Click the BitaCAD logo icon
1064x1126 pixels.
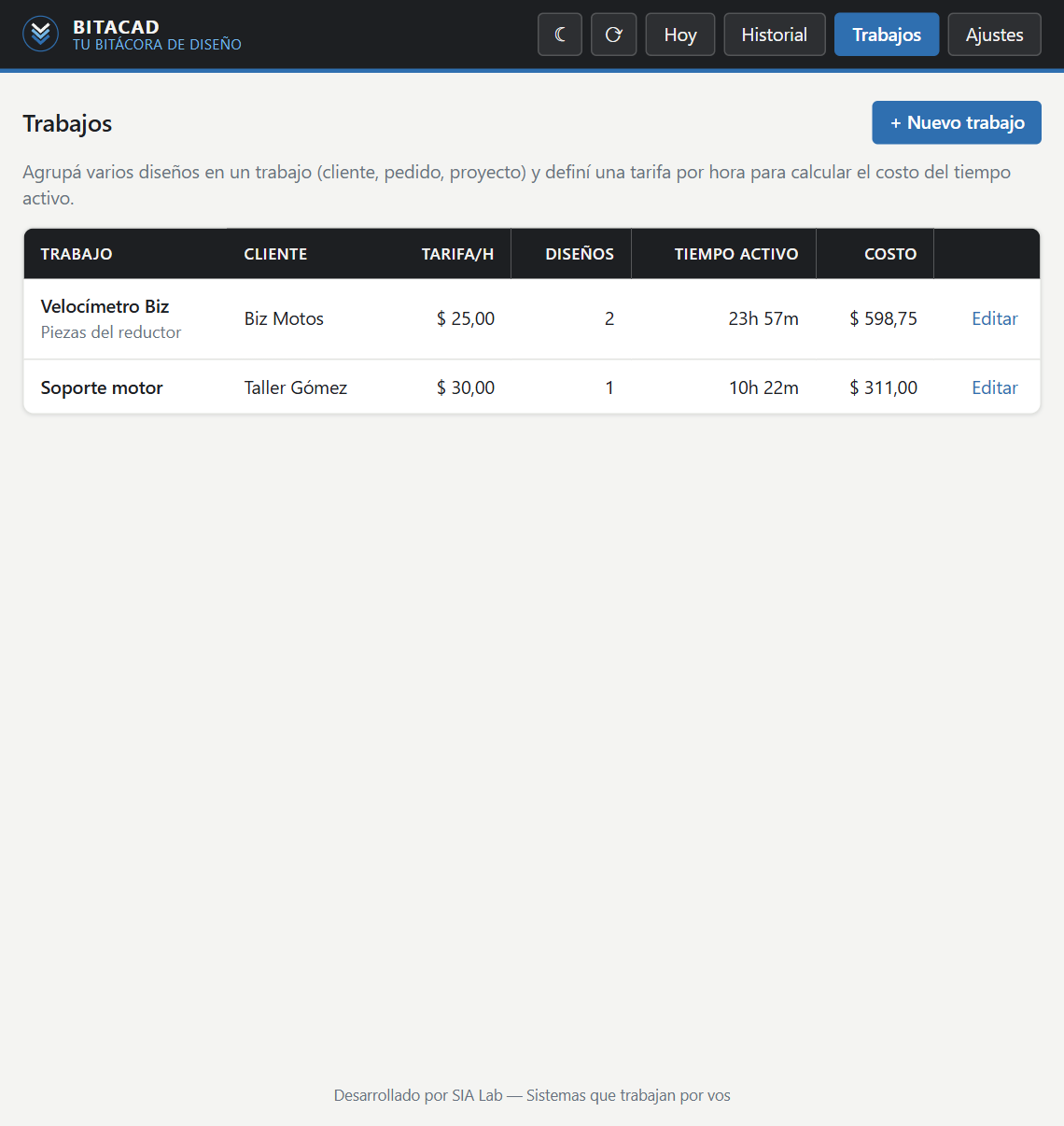40,35
